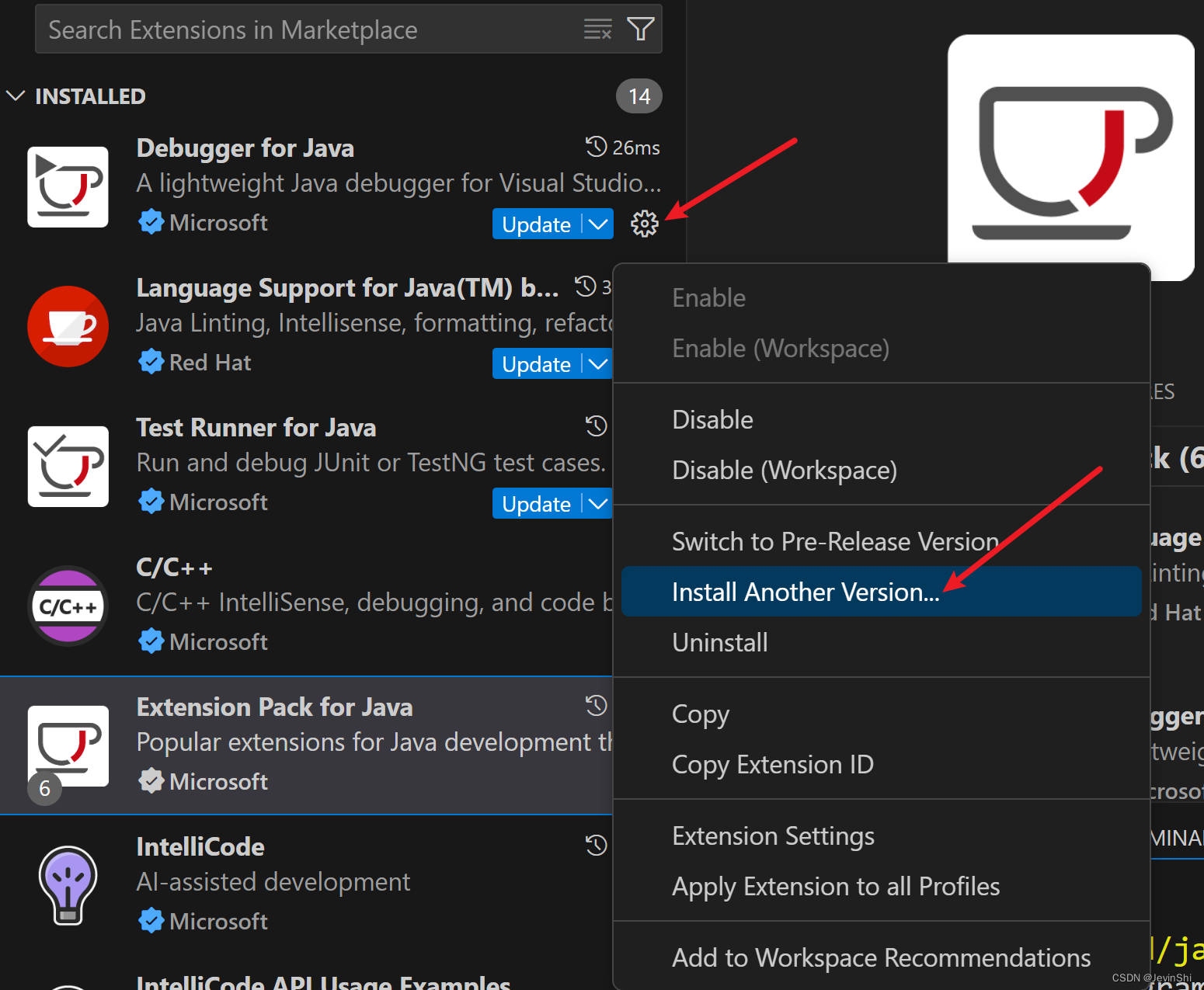Open the Test Runner for Java title
The height and width of the screenshot is (990, 1204).
256,427
